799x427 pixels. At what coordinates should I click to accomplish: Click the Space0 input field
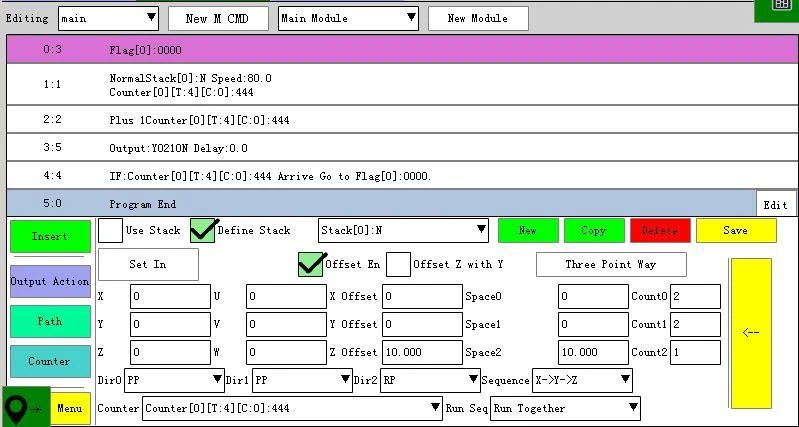[x=593, y=297]
